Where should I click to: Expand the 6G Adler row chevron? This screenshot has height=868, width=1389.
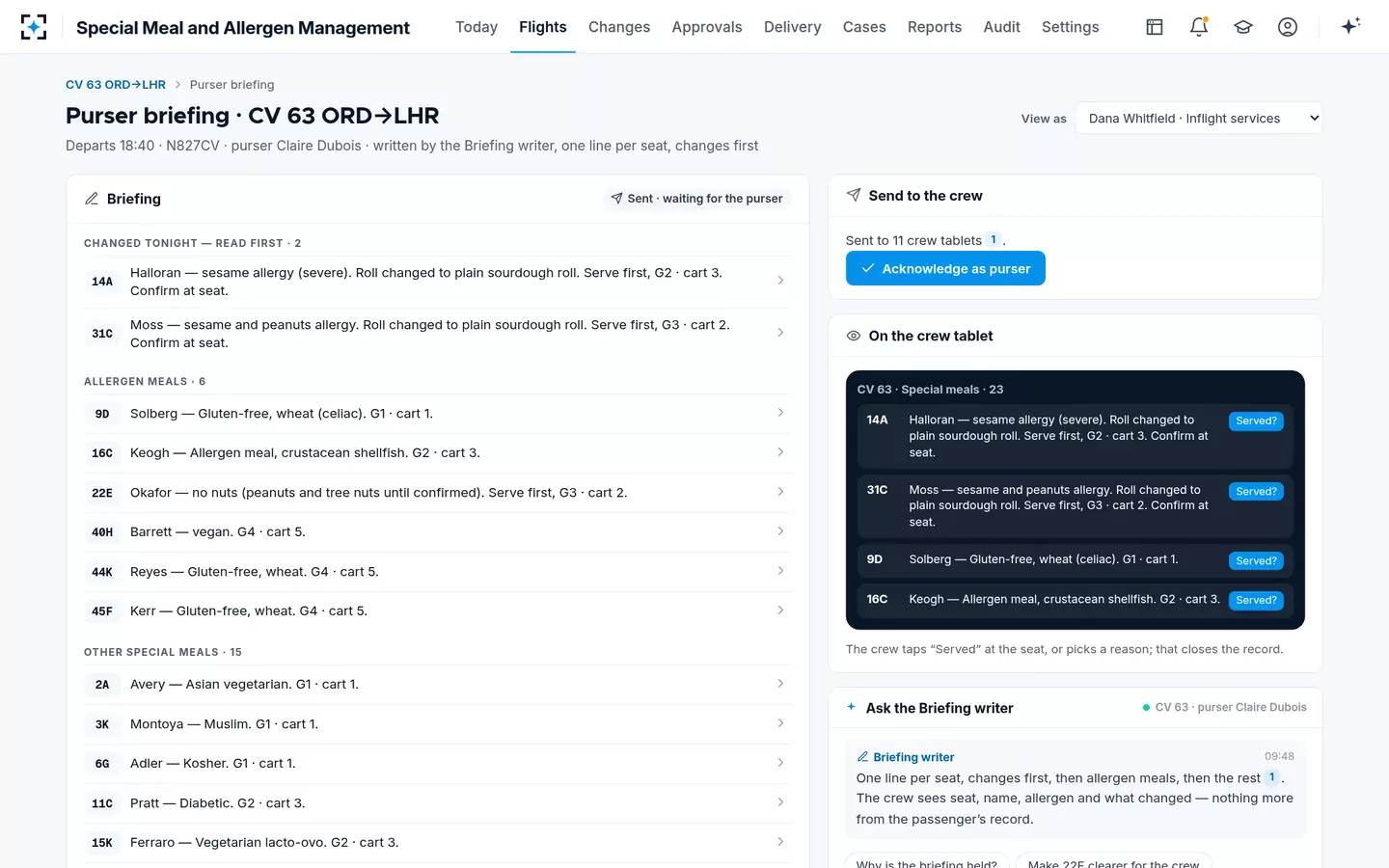coord(780,763)
